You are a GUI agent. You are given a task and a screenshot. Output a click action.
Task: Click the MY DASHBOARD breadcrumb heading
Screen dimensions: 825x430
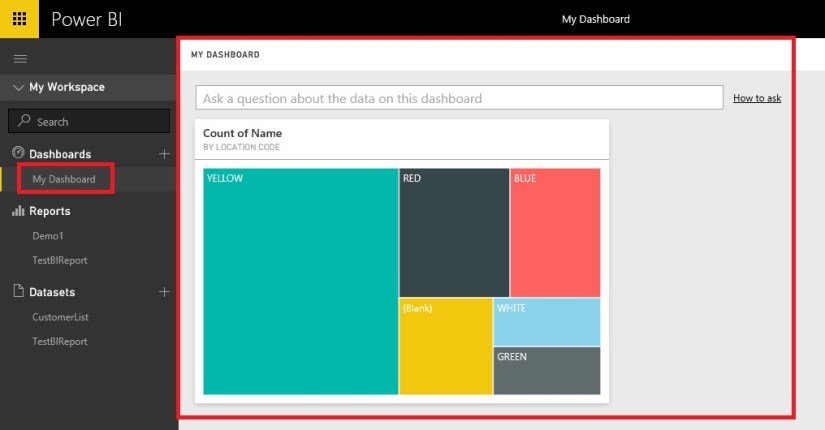(225, 54)
